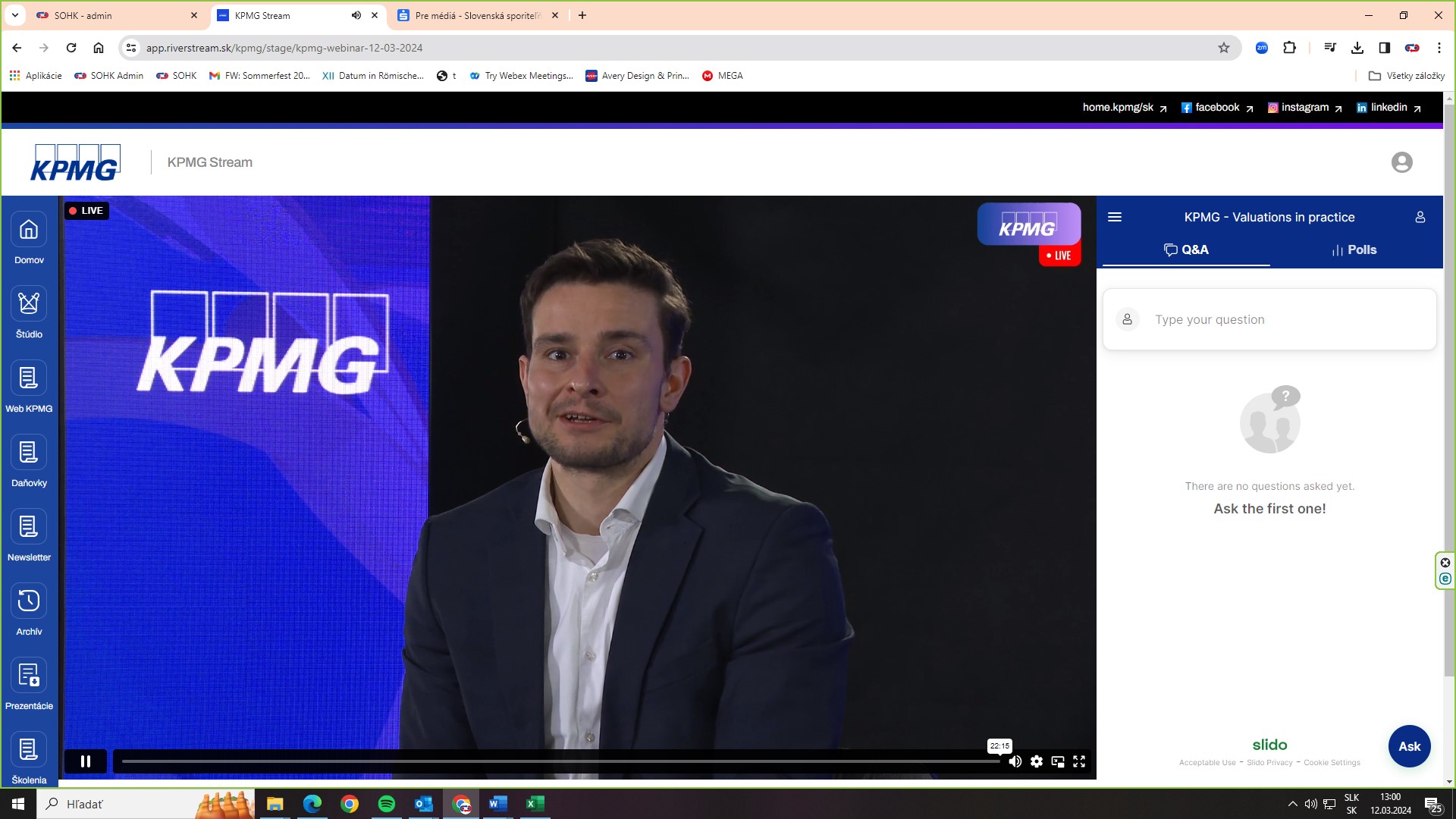Open Cookie Settings link

(x=1332, y=763)
